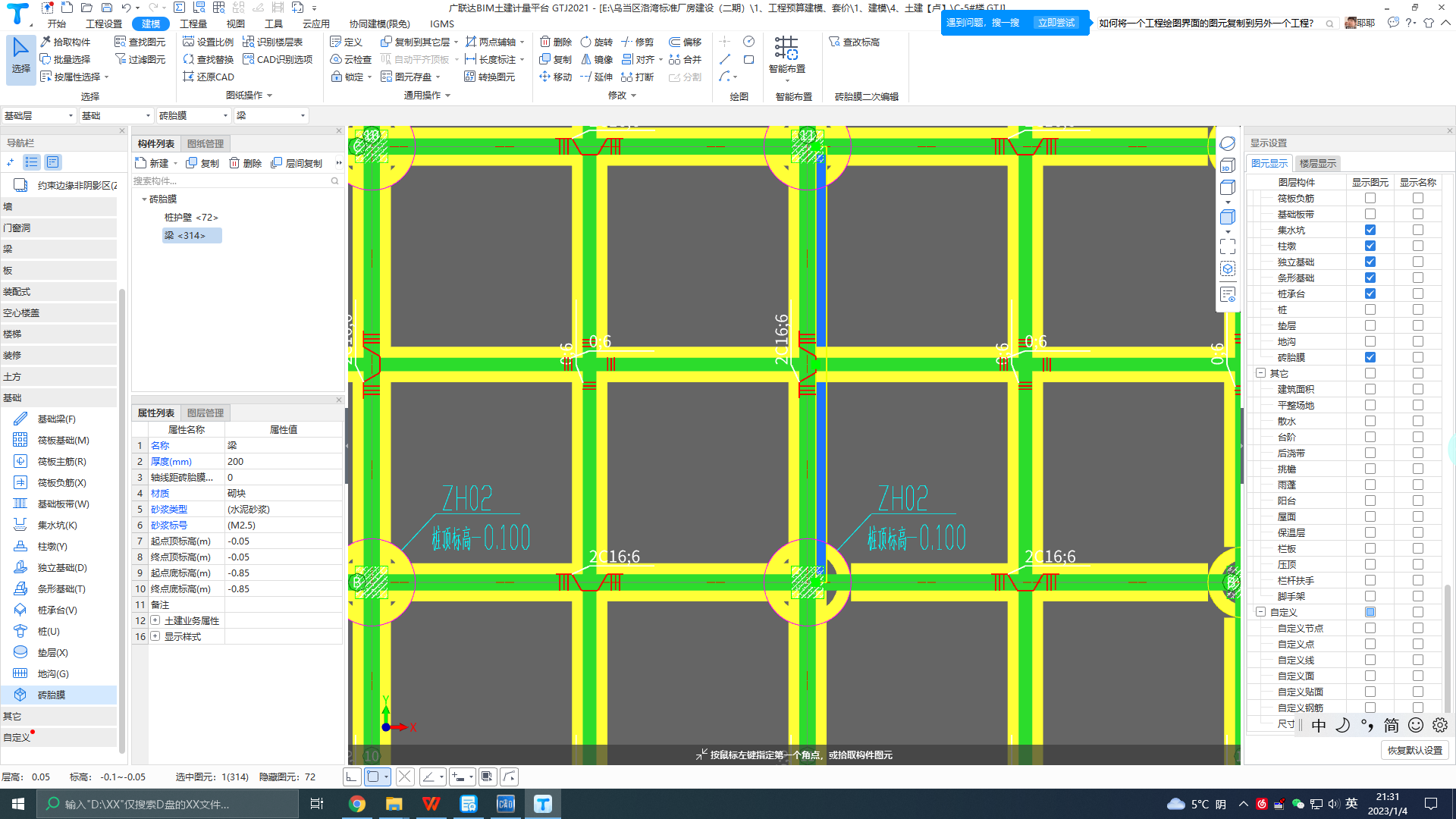The height and width of the screenshot is (819, 1456).
Task: Click 延伸 tool in ribbon
Action: tap(596, 77)
